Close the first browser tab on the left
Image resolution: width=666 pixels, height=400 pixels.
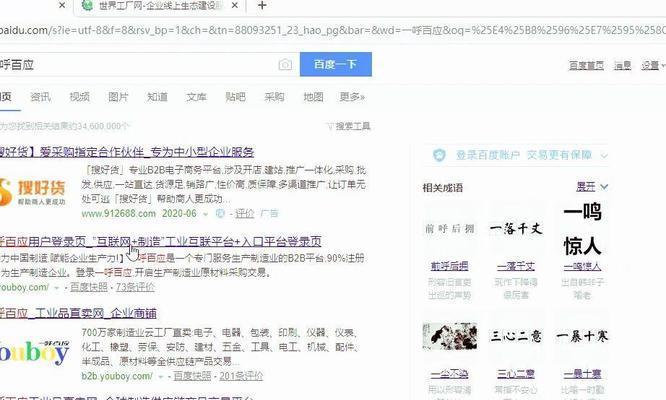pos(62,6)
